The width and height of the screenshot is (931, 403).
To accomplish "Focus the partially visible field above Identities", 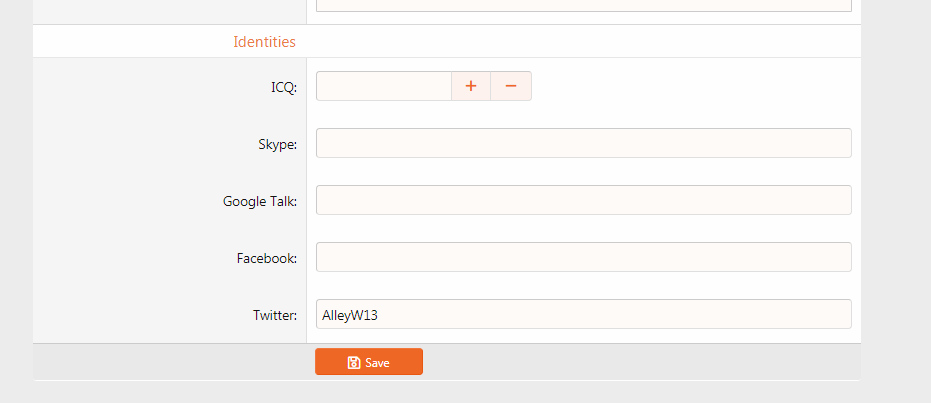I will point(583,5).
